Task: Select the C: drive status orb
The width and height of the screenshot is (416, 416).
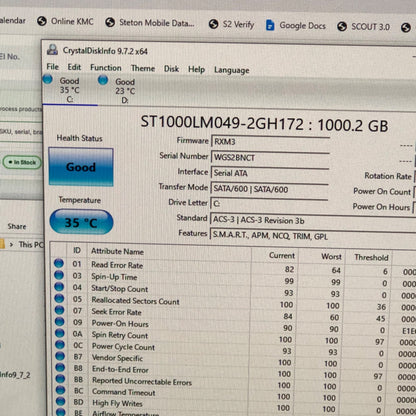Action: (48, 79)
